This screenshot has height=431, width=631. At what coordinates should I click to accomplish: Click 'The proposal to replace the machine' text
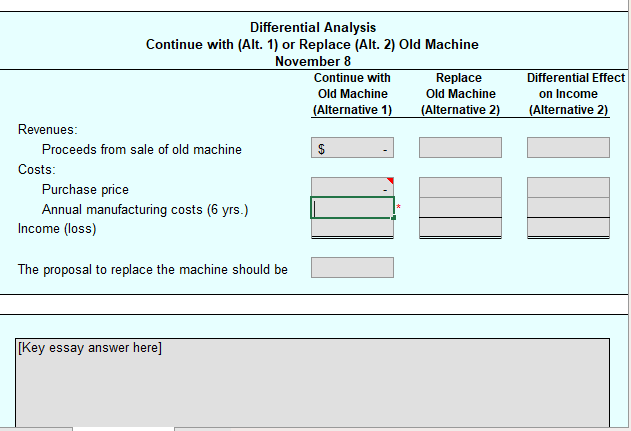(x=153, y=270)
